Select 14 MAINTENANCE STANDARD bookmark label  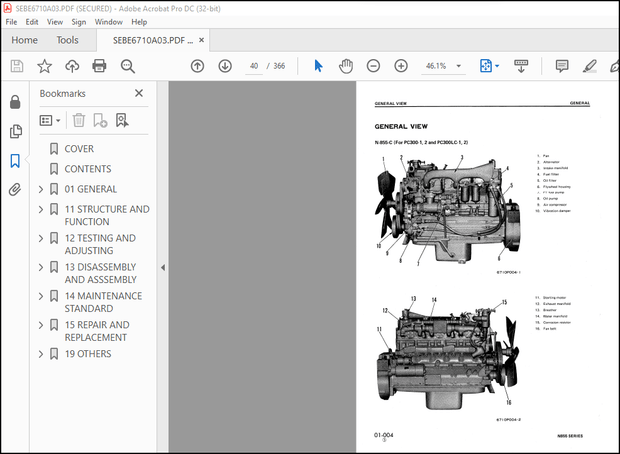click(x=103, y=302)
